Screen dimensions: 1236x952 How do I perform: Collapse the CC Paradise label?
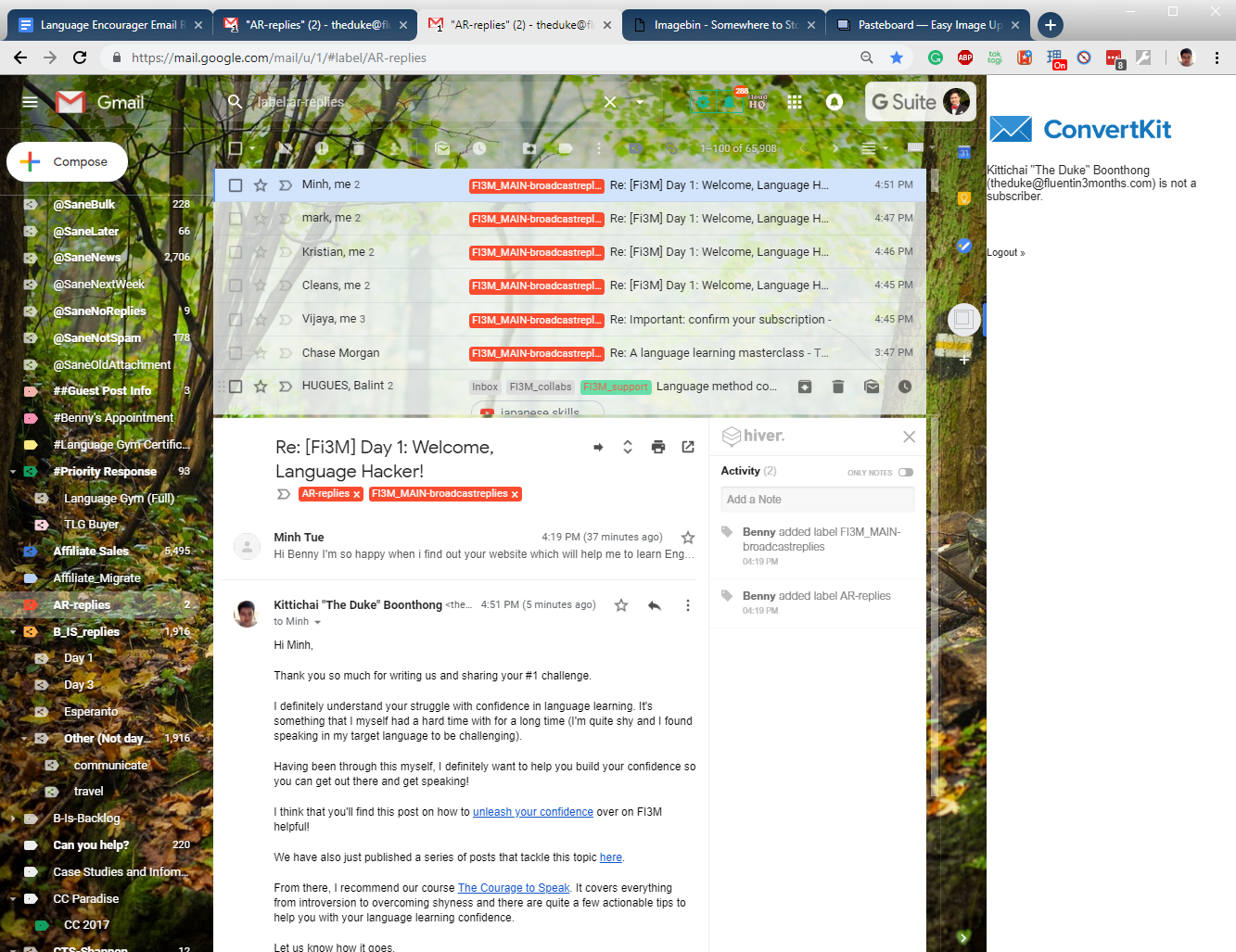[13, 899]
